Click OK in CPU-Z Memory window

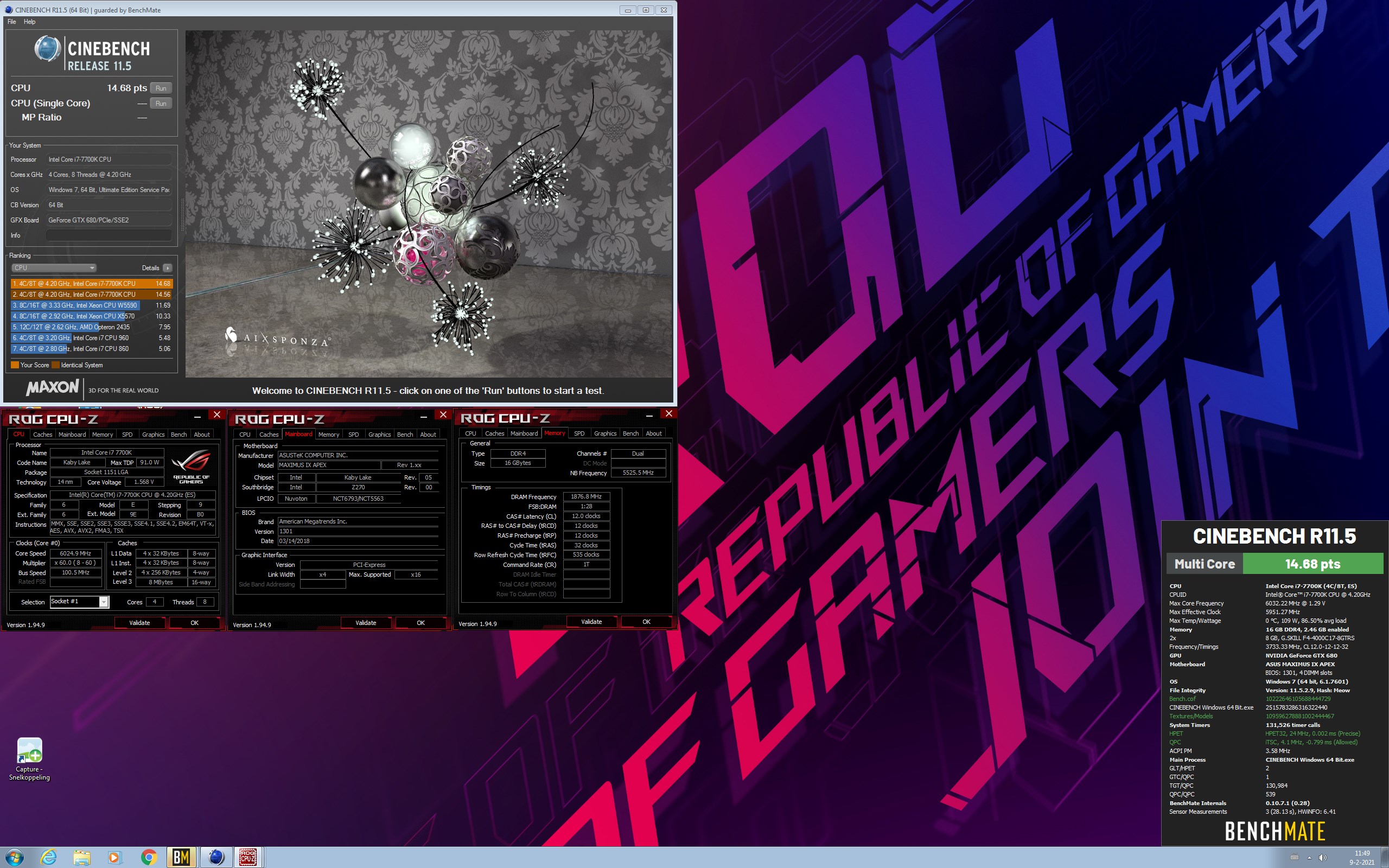tap(646, 622)
